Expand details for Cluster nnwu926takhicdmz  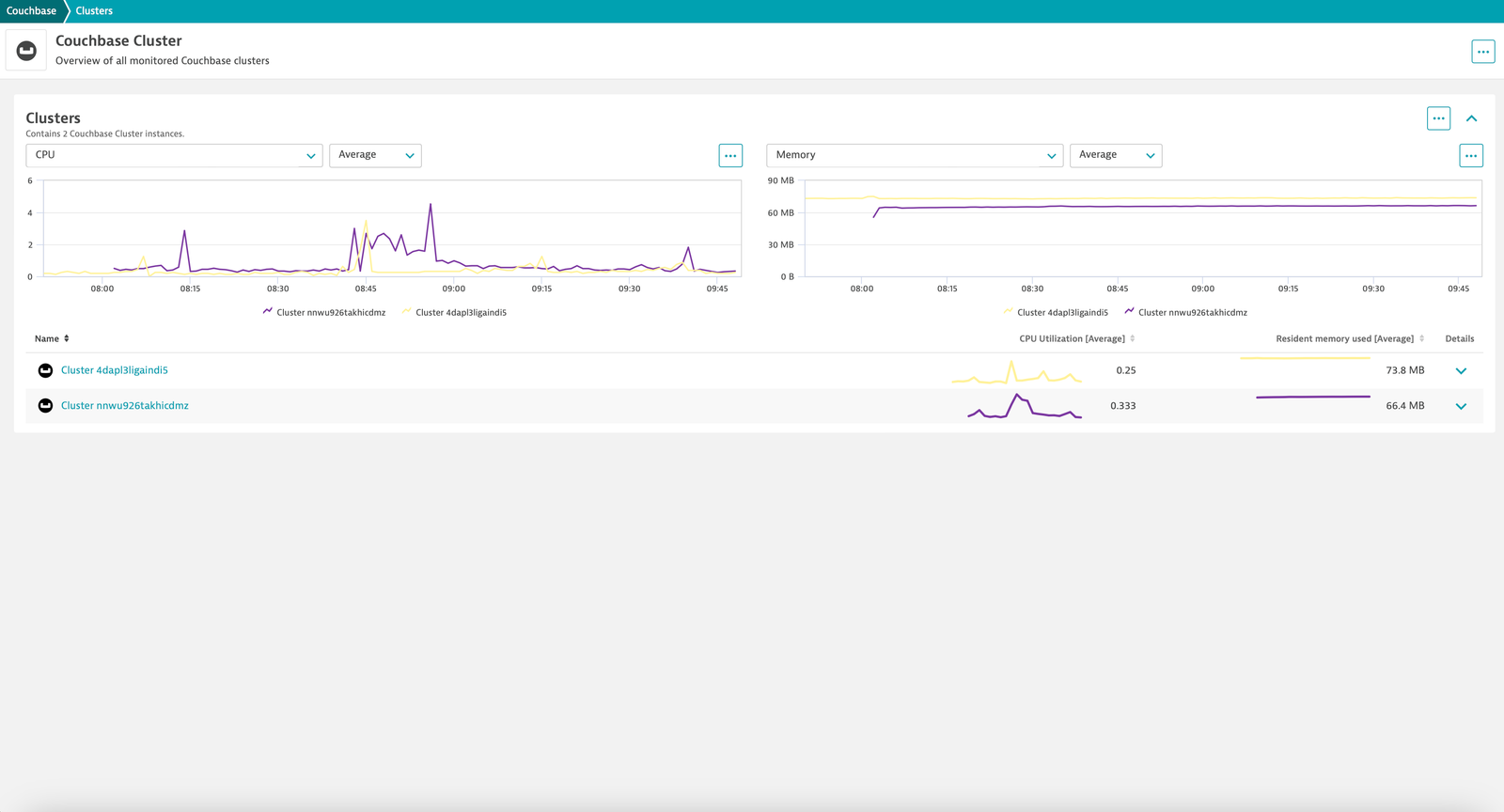1461,406
